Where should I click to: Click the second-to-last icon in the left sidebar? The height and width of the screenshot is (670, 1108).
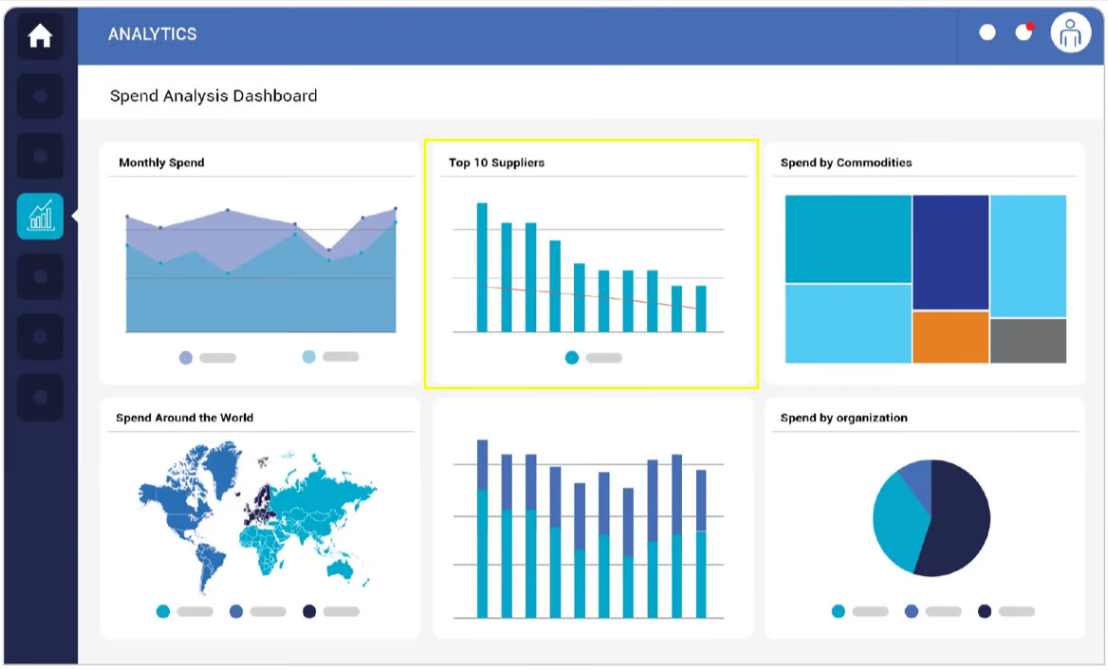40,335
